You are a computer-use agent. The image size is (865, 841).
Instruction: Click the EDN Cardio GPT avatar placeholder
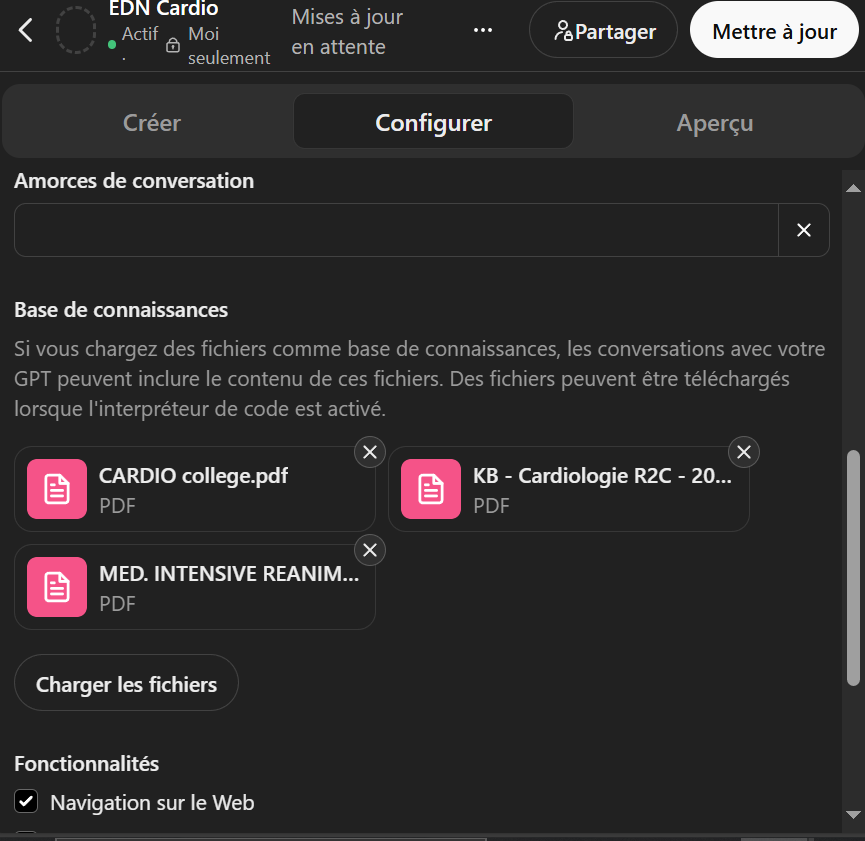pyautogui.click(x=76, y=30)
